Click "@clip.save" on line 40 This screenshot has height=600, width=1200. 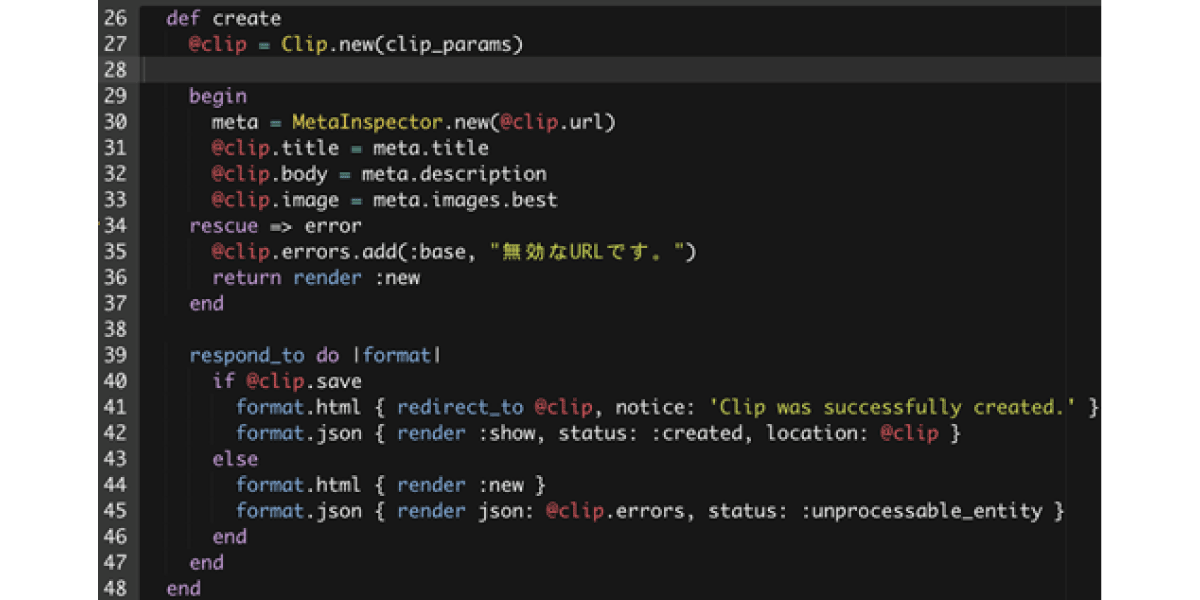click(304, 382)
